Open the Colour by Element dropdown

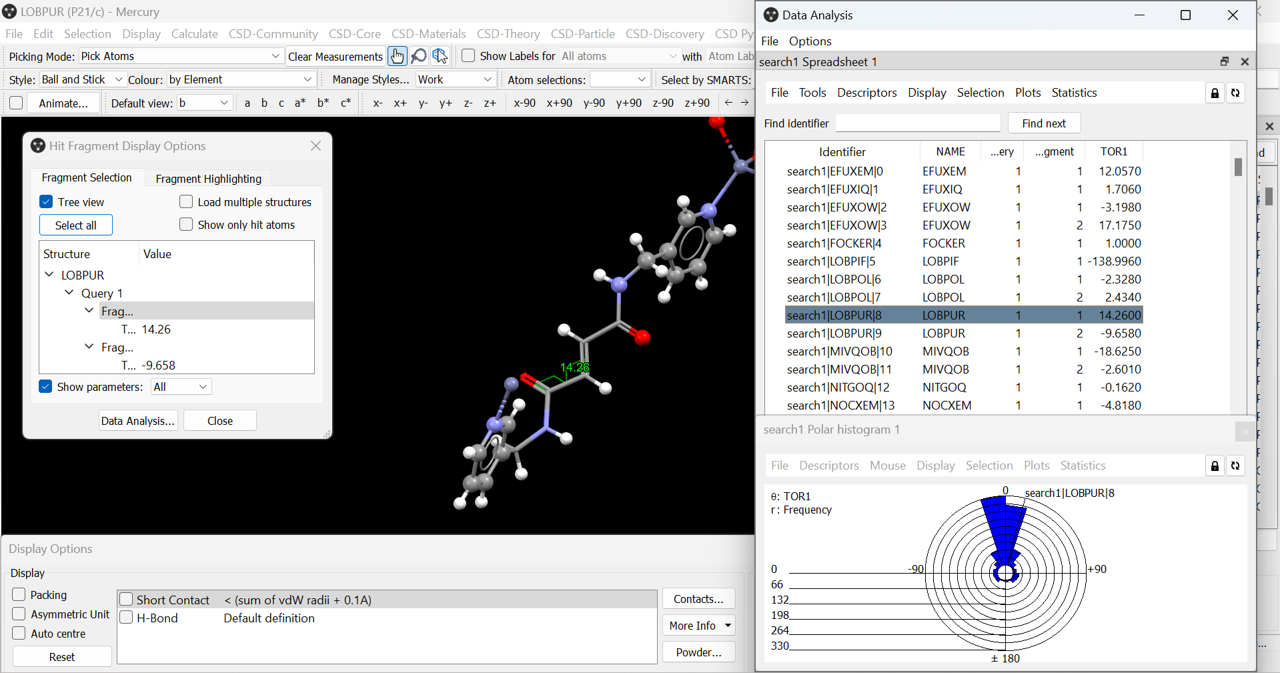pos(240,78)
